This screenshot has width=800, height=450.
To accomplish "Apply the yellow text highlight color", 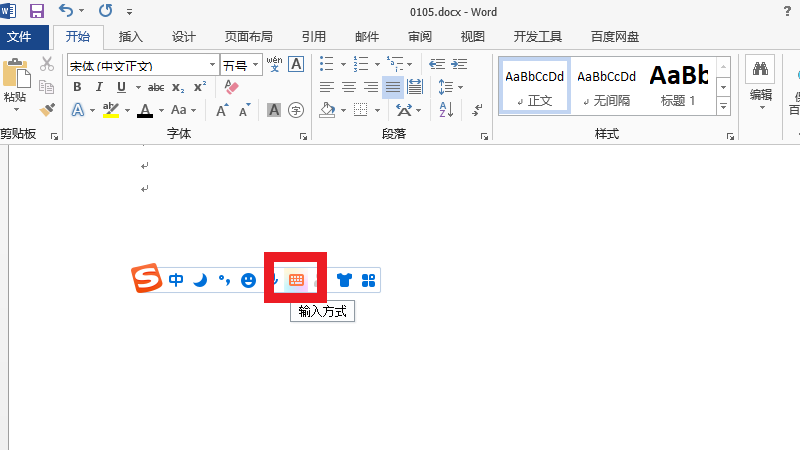I will click(x=111, y=110).
